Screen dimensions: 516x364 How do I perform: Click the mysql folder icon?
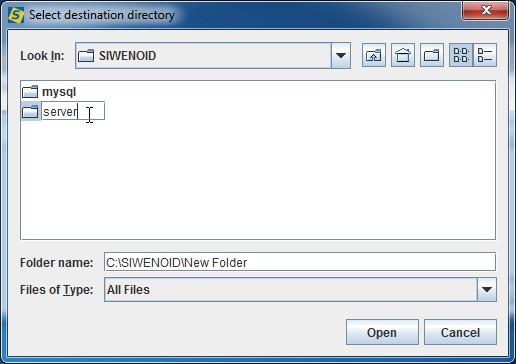(30, 92)
